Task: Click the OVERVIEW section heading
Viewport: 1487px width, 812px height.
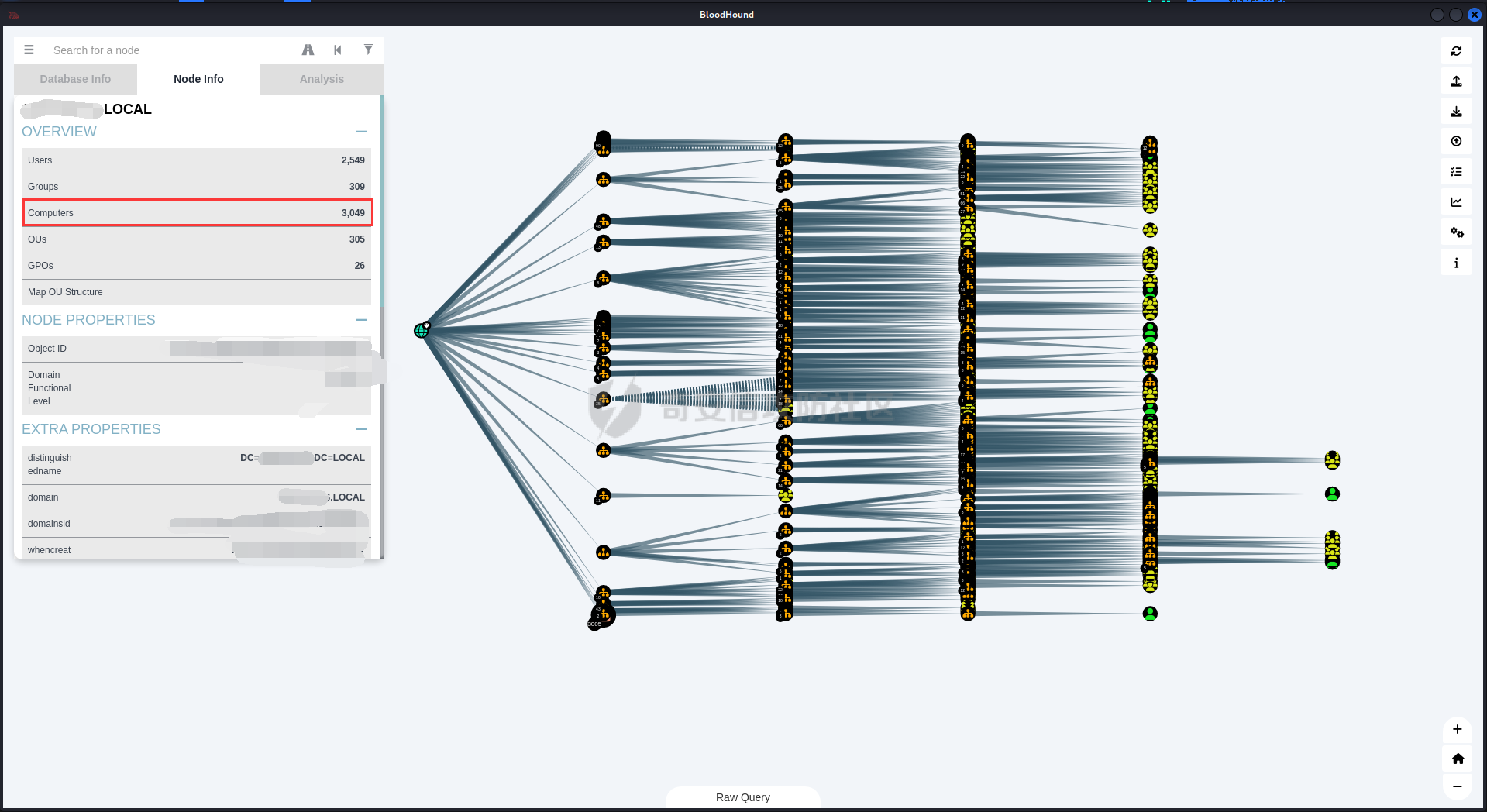Action: coord(59,132)
